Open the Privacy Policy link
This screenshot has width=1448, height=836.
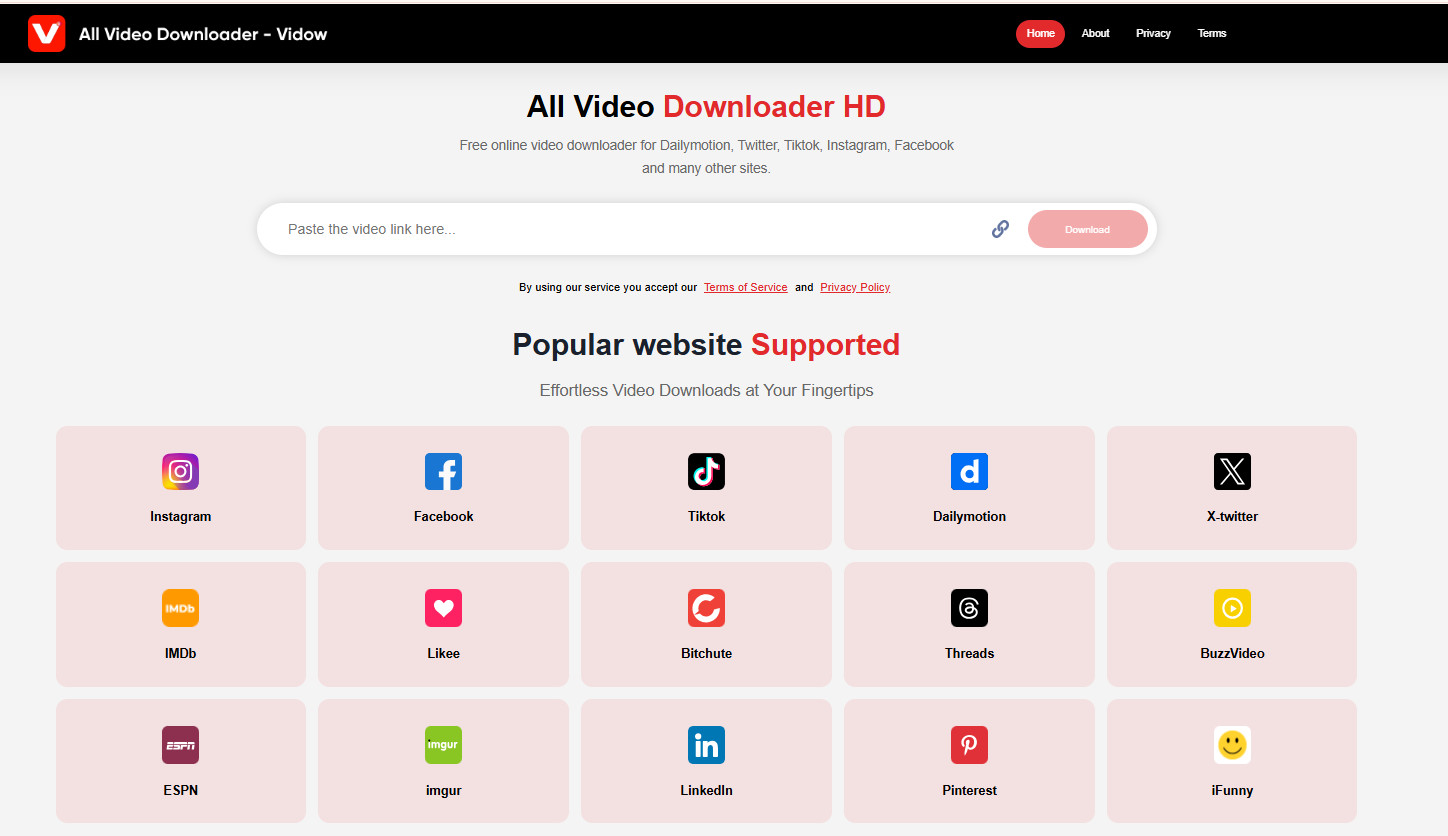855,287
